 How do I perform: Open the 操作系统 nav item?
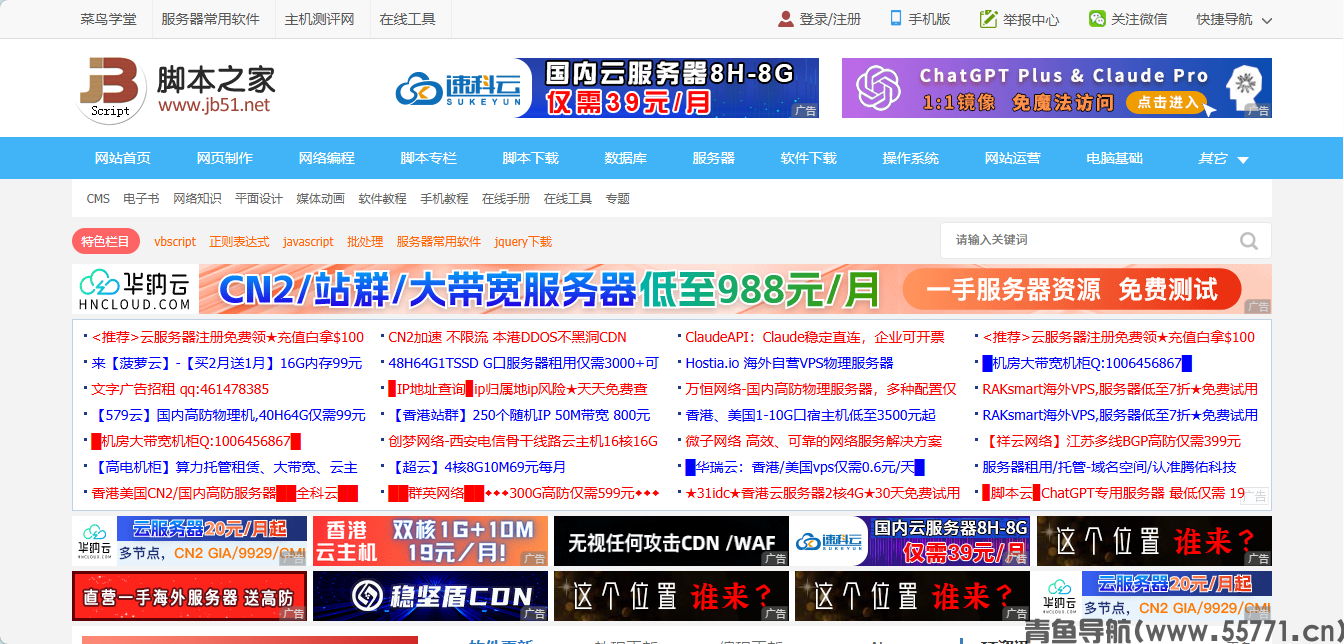tap(911, 158)
